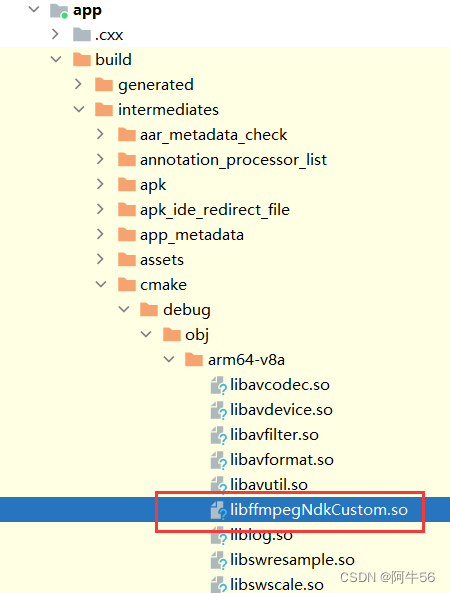The width and height of the screenshot is (450, 593).
Task: Select file libavdevice.so
Action: (x=281, y=410)
